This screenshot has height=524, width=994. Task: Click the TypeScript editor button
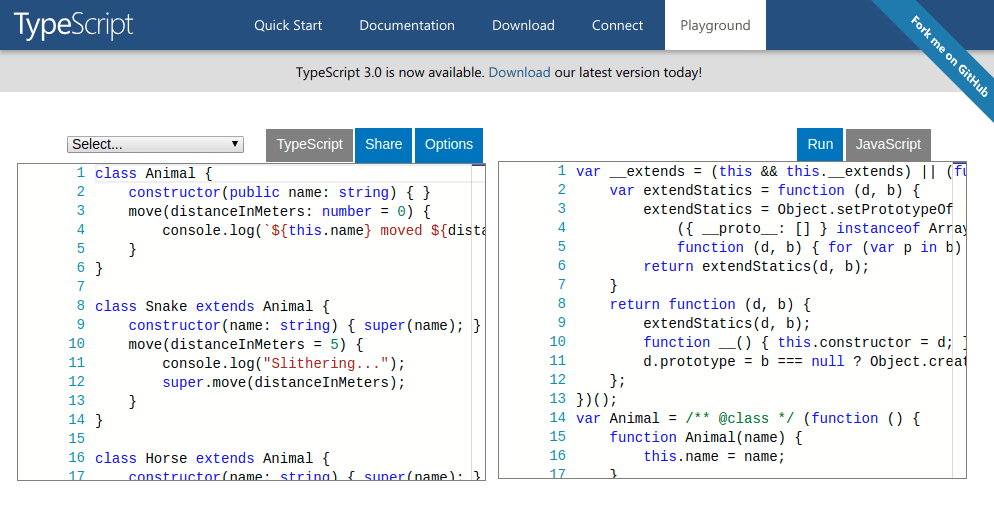(309, 144)
